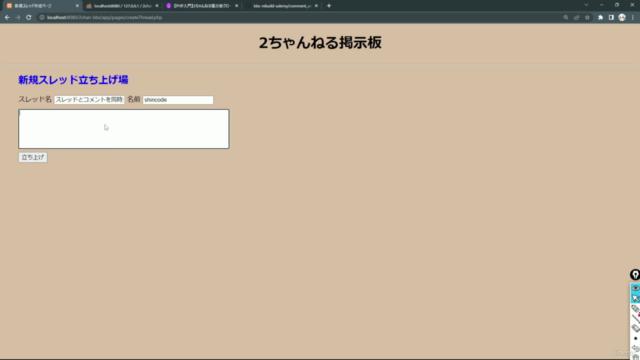Open a new browser tab
This screenshot has width=640, height=360.
click(329, 6)
